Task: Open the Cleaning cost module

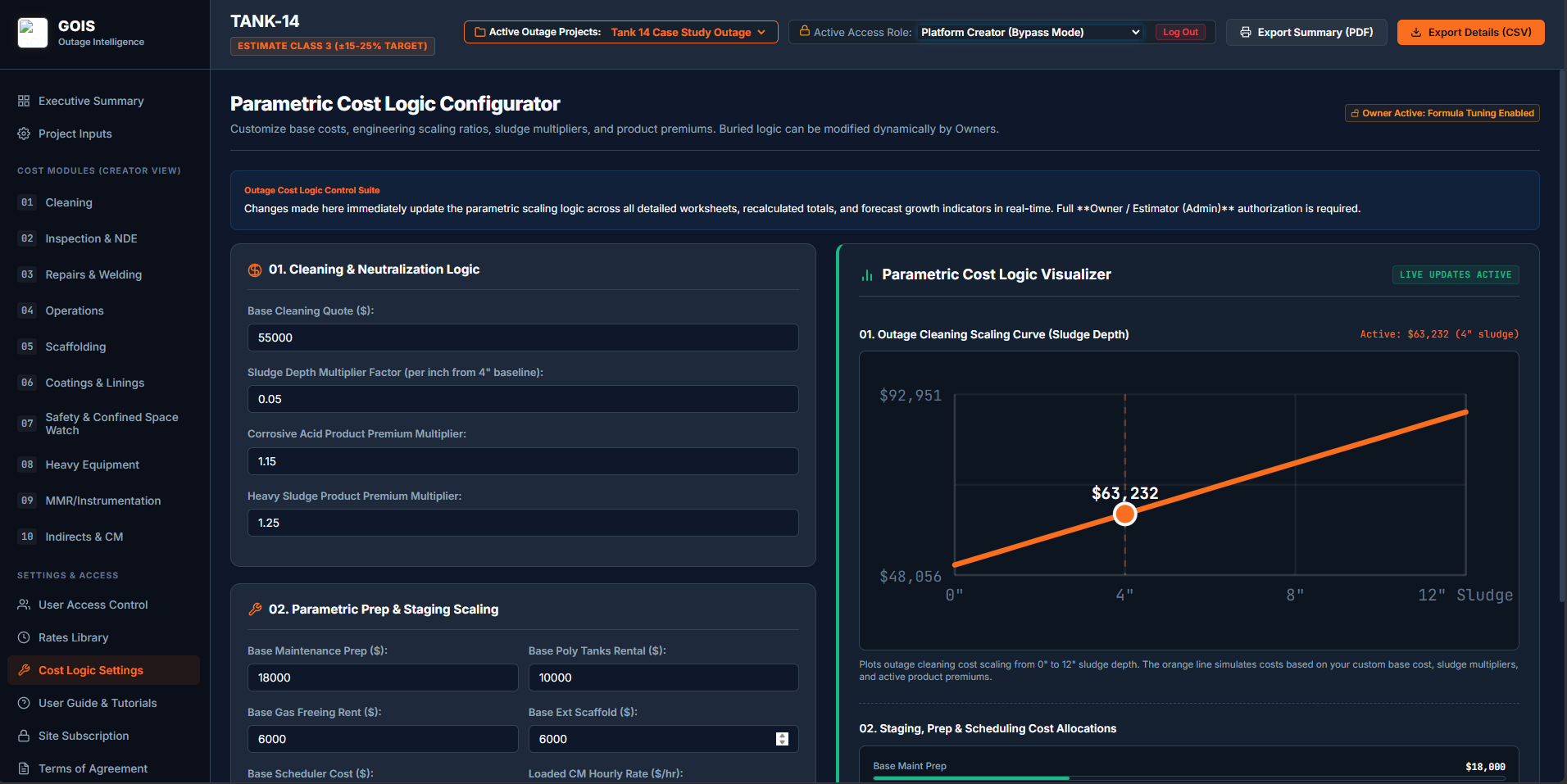Action: pos(103,202)
